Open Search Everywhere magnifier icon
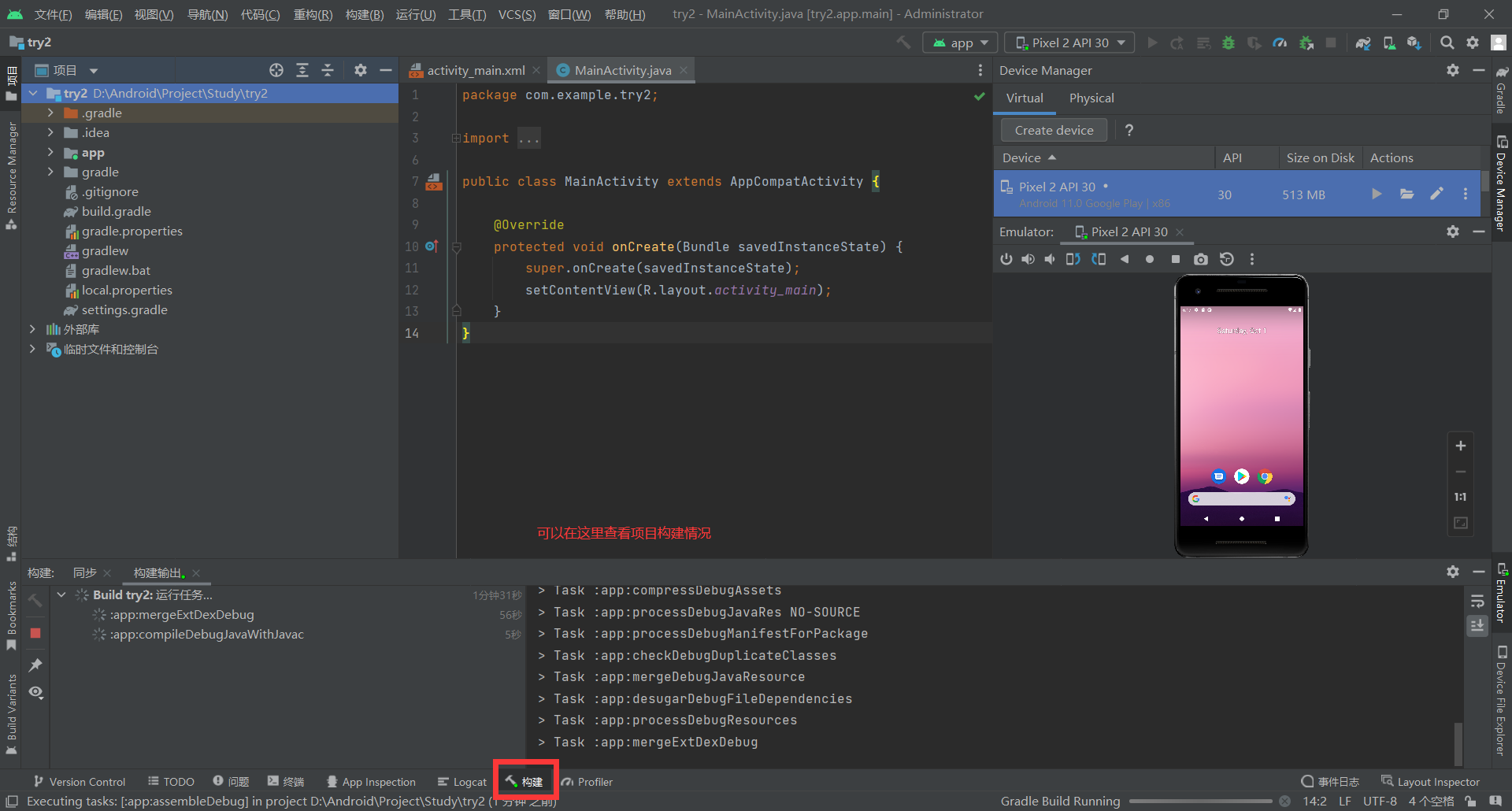 pos(1447,43)
